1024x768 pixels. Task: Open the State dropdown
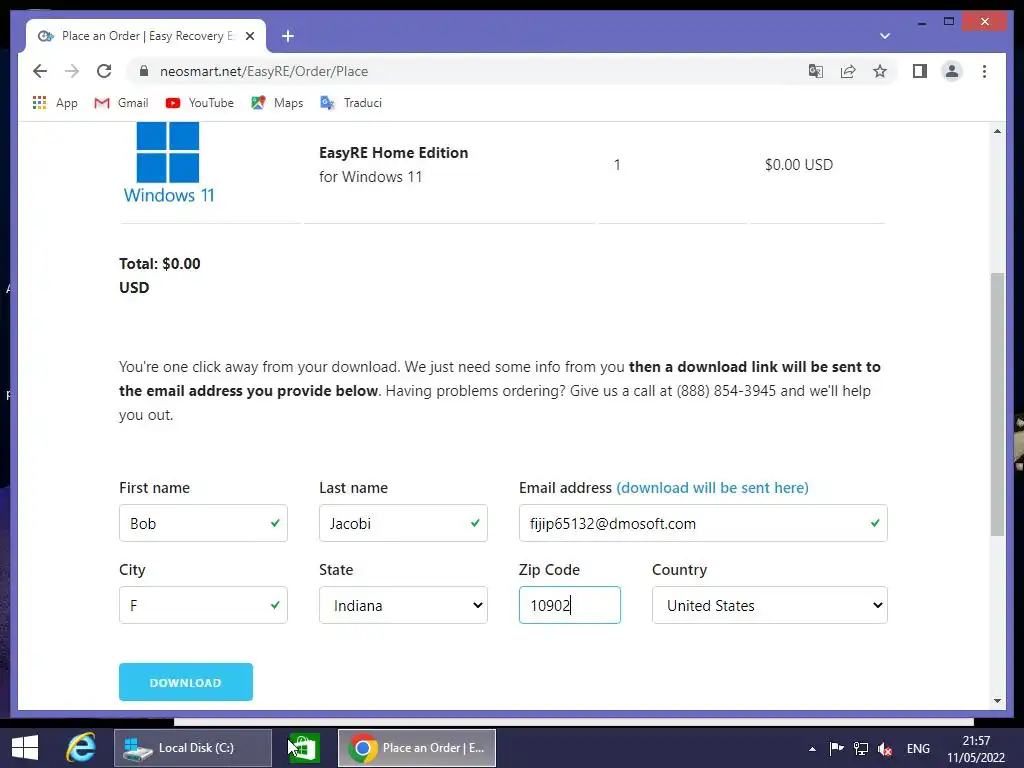tap(403, 605)
